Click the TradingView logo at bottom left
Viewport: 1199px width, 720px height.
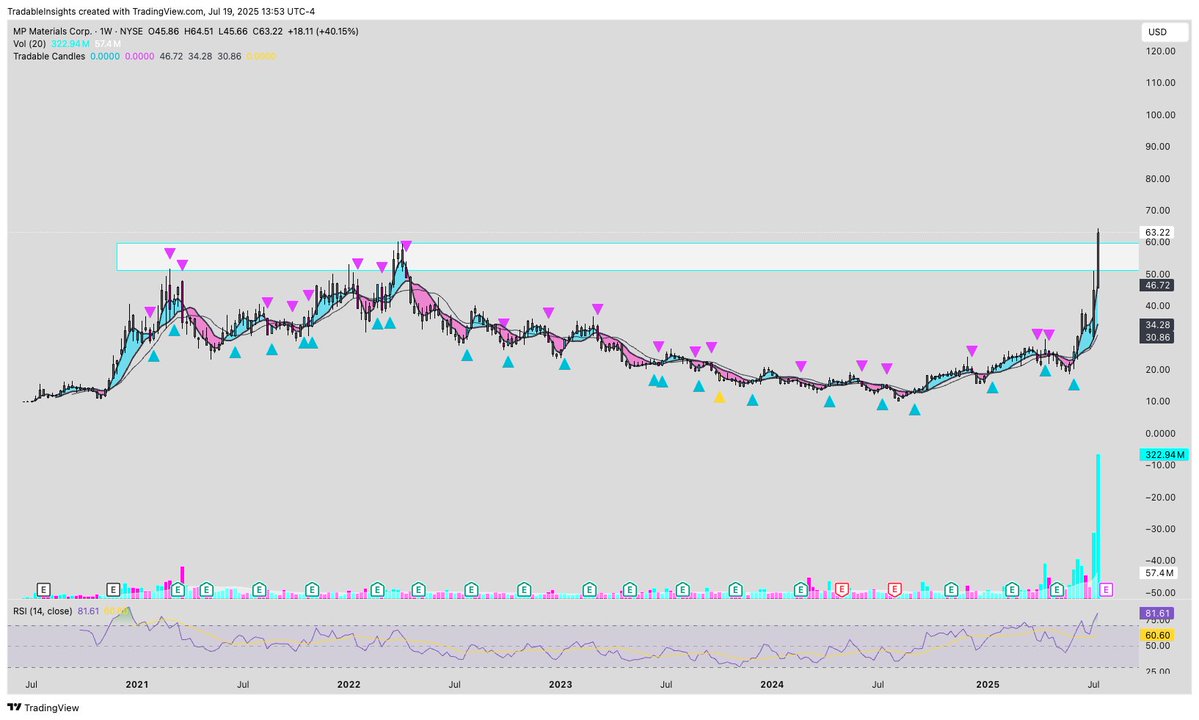click(x=43, y=708)
